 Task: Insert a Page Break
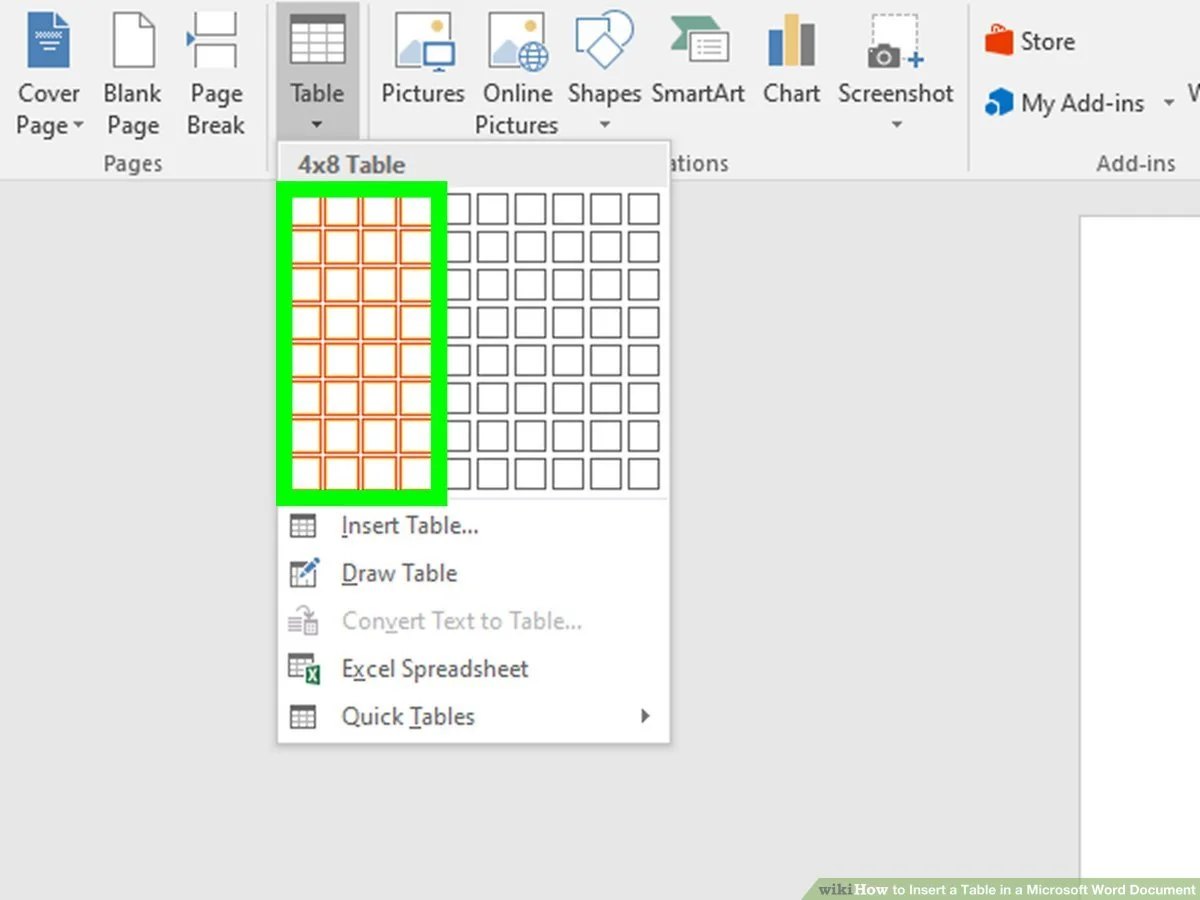coord(216,76)
